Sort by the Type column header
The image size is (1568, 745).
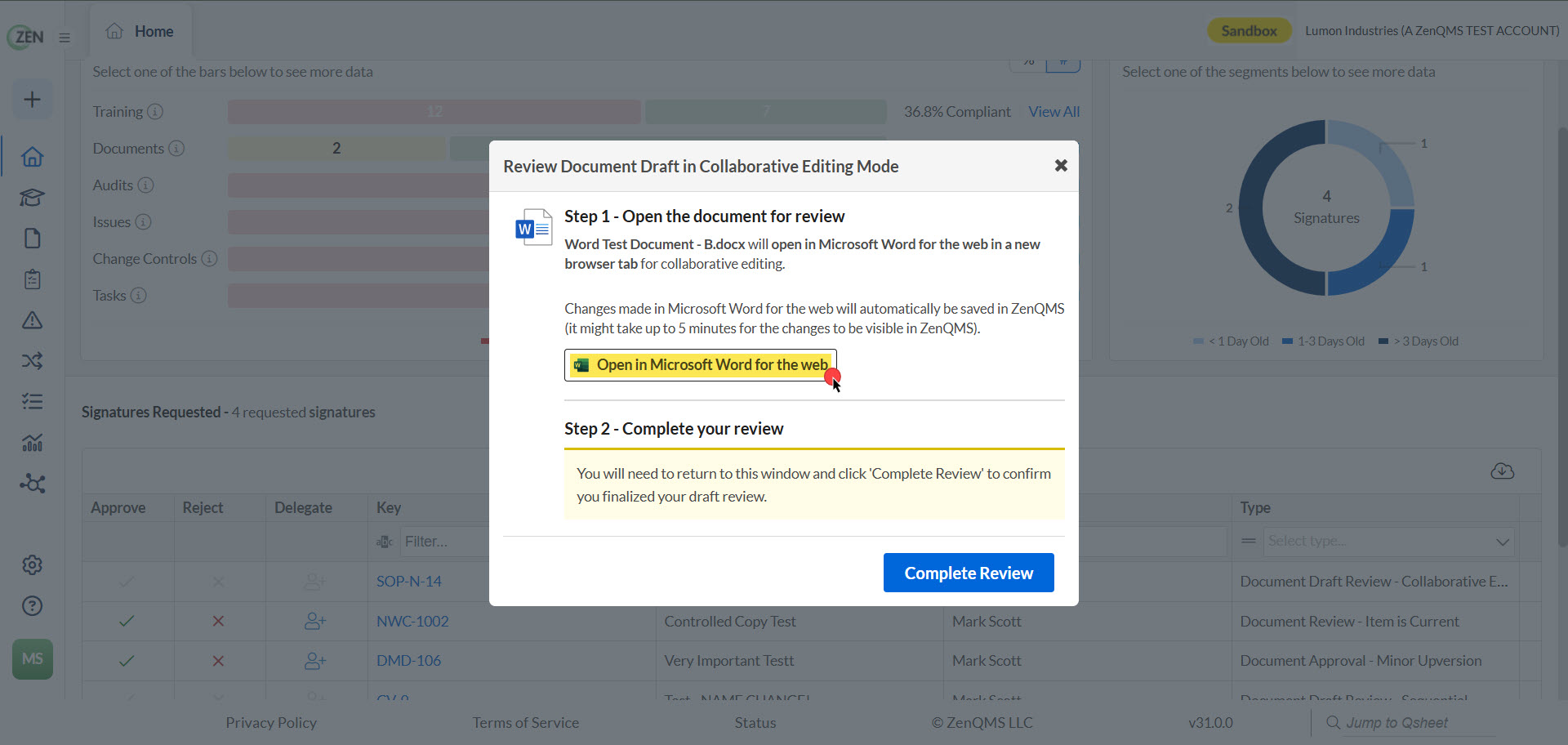click(1255, 507)
